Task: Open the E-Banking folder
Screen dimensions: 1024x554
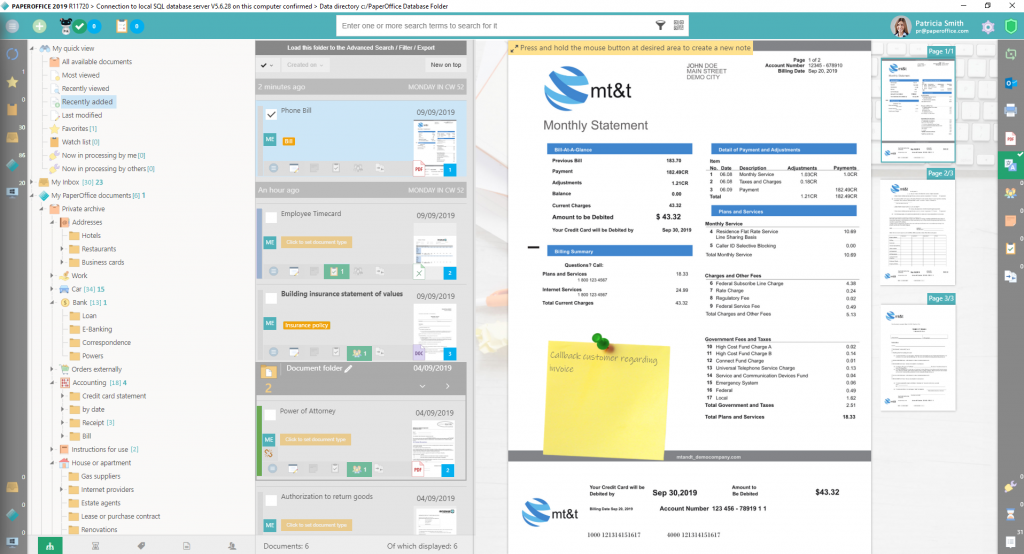Action: click(97, 329)
